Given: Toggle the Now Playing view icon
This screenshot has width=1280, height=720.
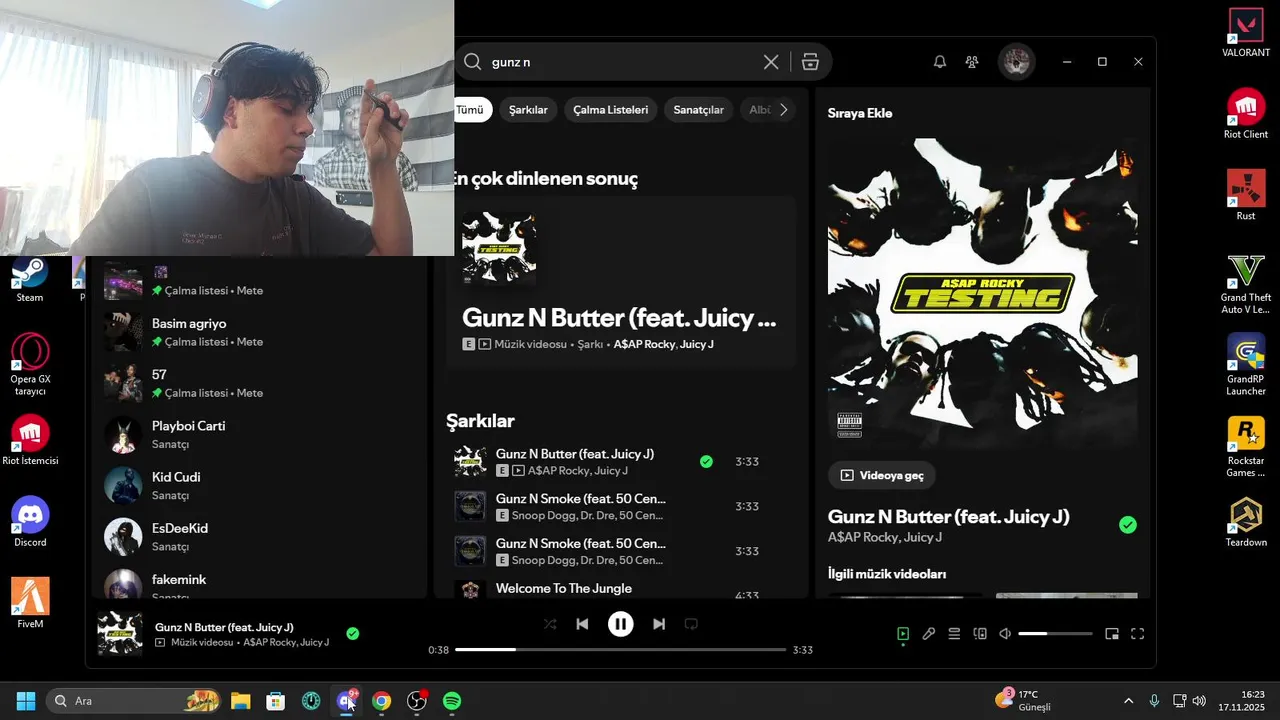Looking at the screenshot, I should (x=903, y=634).
